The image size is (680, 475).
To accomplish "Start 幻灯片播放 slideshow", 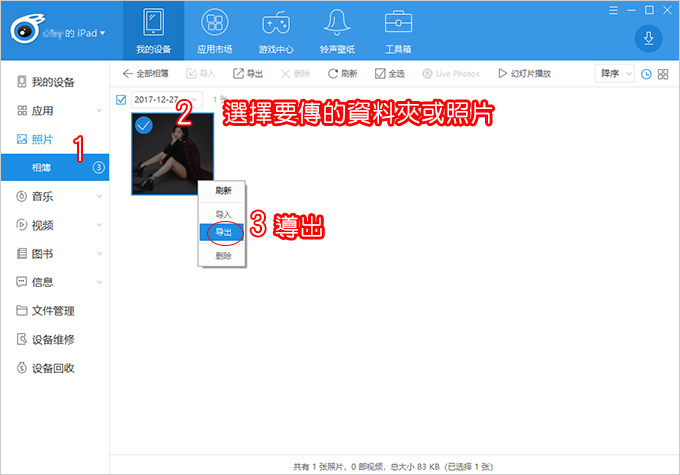I will [524, 74].
